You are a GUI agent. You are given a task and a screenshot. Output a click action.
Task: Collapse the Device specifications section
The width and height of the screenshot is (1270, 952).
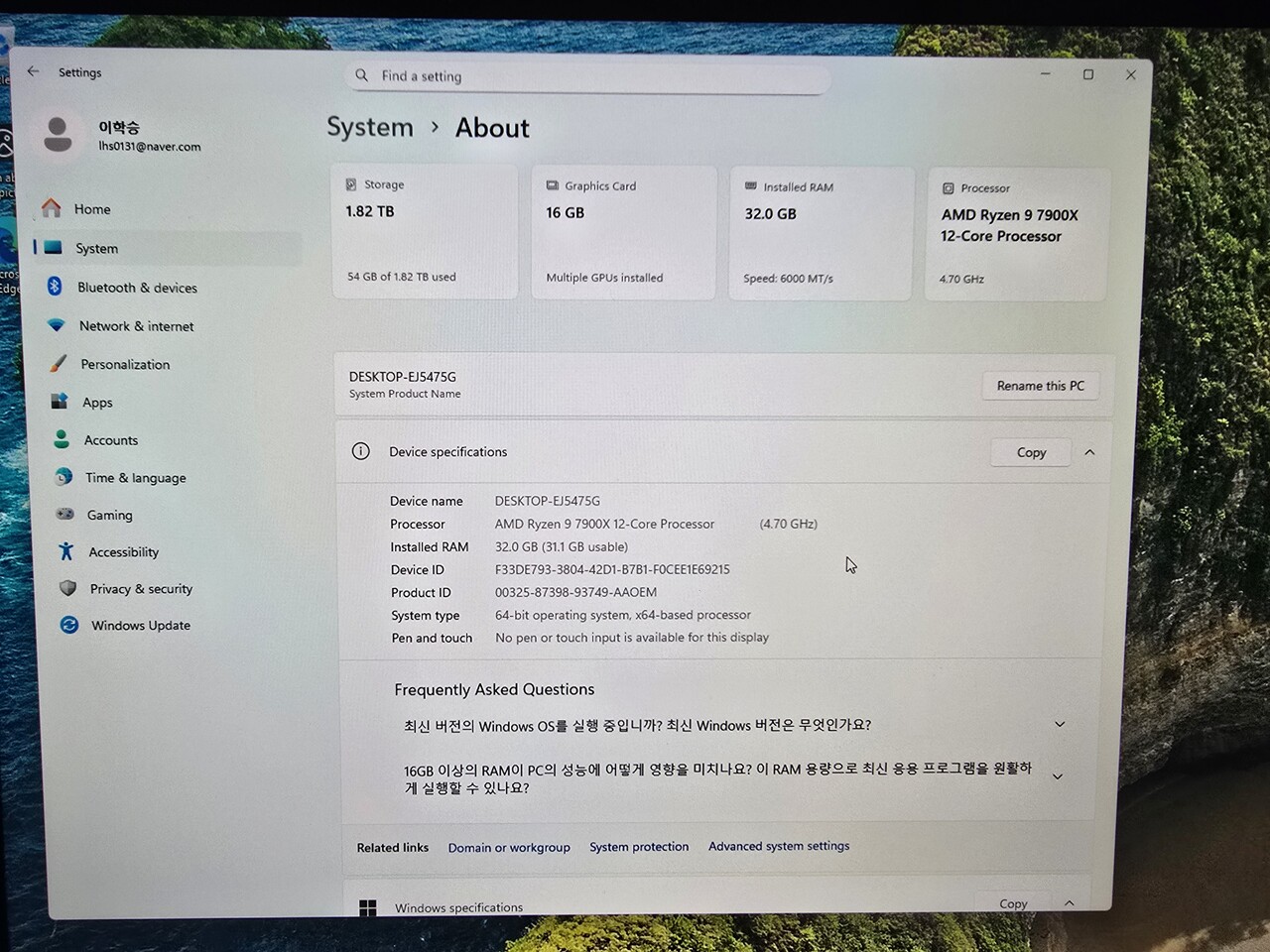pyautogui.click(x=1089, y=452)
